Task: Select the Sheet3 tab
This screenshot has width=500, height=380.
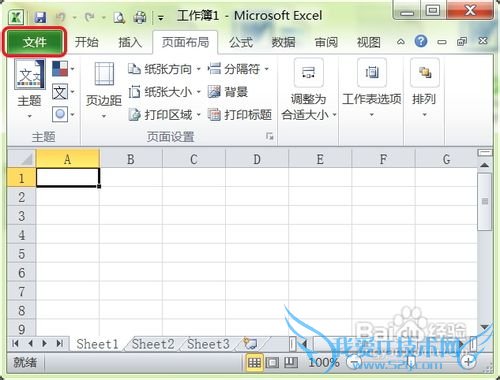Action: 208,344
